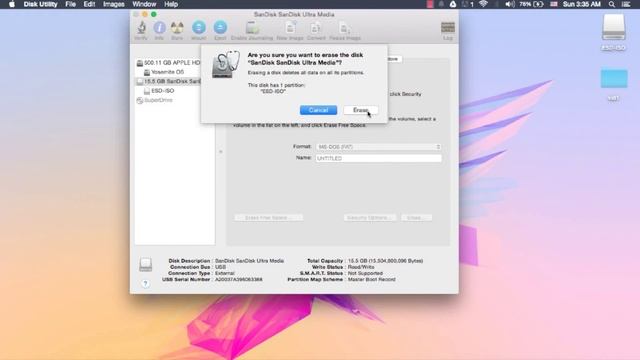640x360 pixels.
Task: Click the Verify microscope toolbar icon
Action: [141, 27]
